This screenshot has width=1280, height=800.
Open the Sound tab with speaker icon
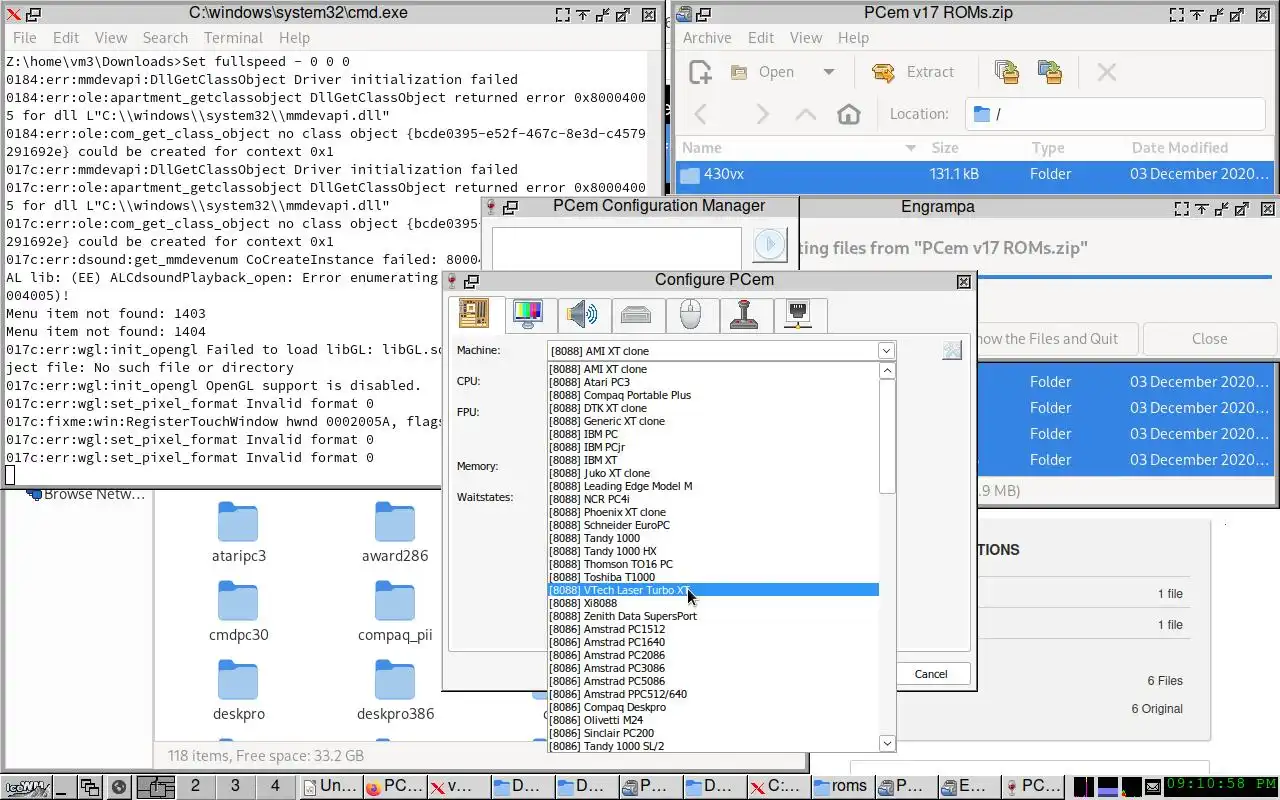582,315
